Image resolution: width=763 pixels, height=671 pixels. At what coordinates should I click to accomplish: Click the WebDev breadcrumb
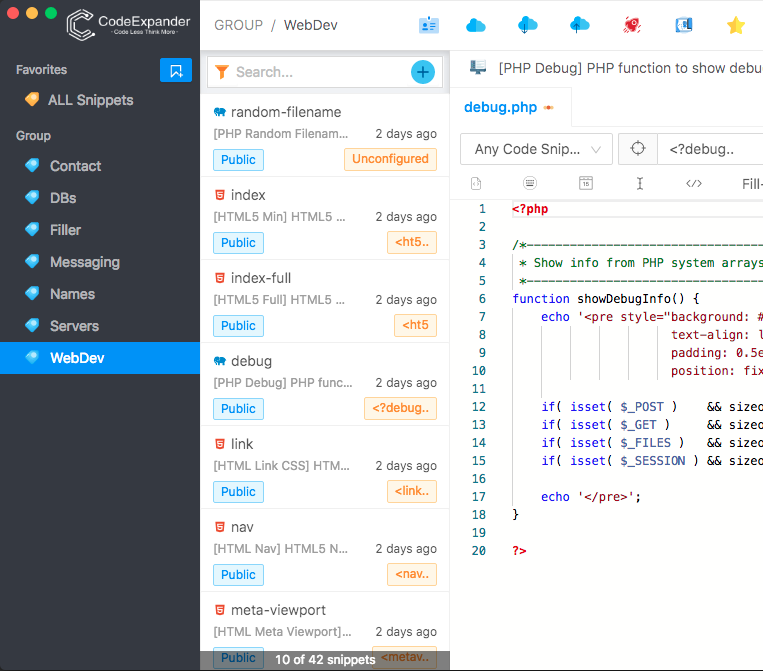pyautogui.click(x=310, y=25)
